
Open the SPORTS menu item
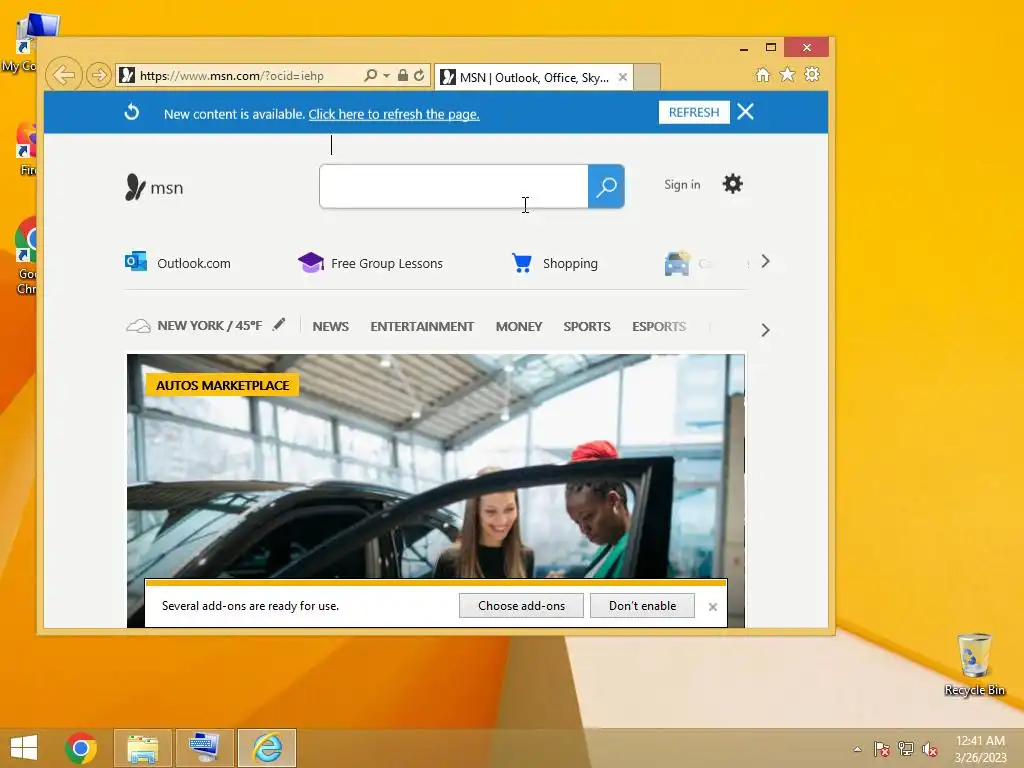coord(586,327)
